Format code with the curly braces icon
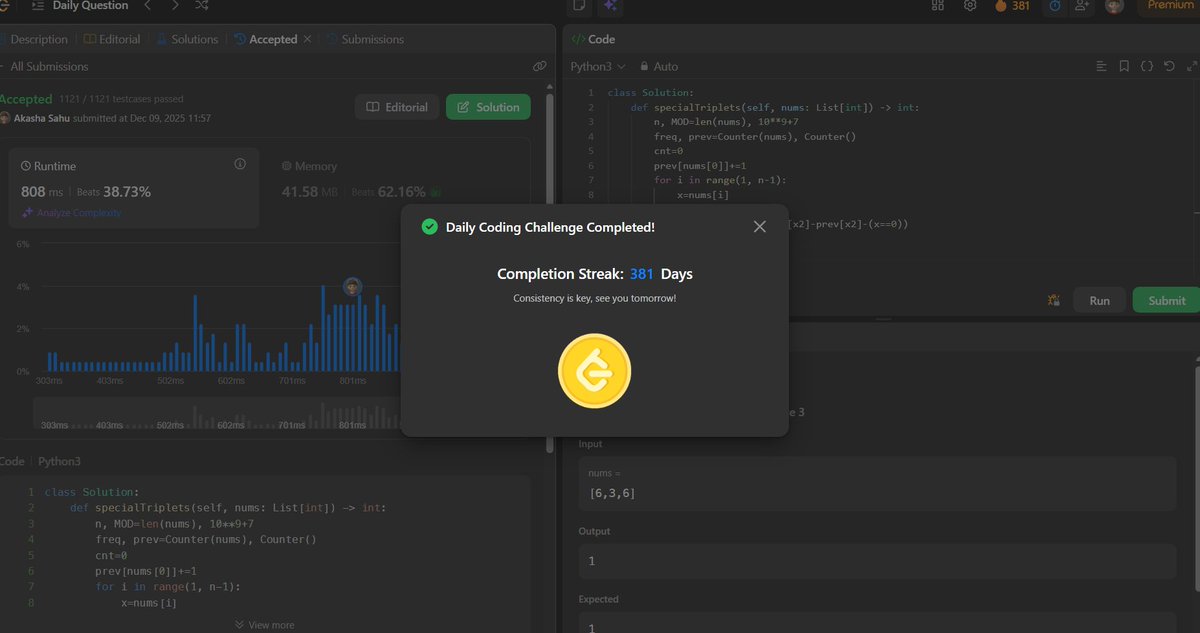This screenshot has width=1200, height=633. tap(1146, 65)
